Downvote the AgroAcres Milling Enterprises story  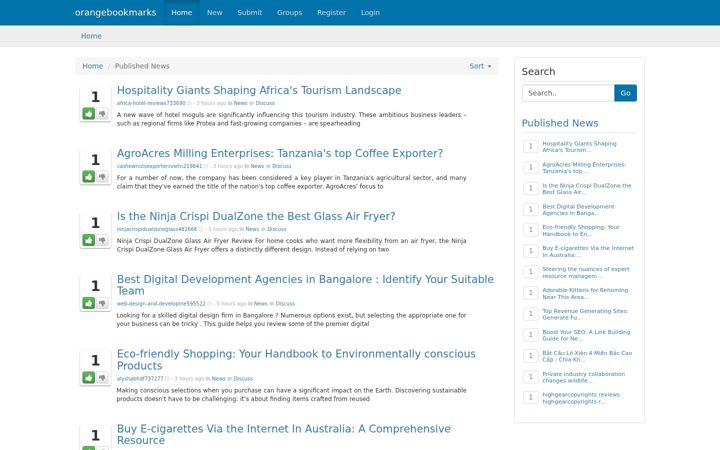coord(102,176)
